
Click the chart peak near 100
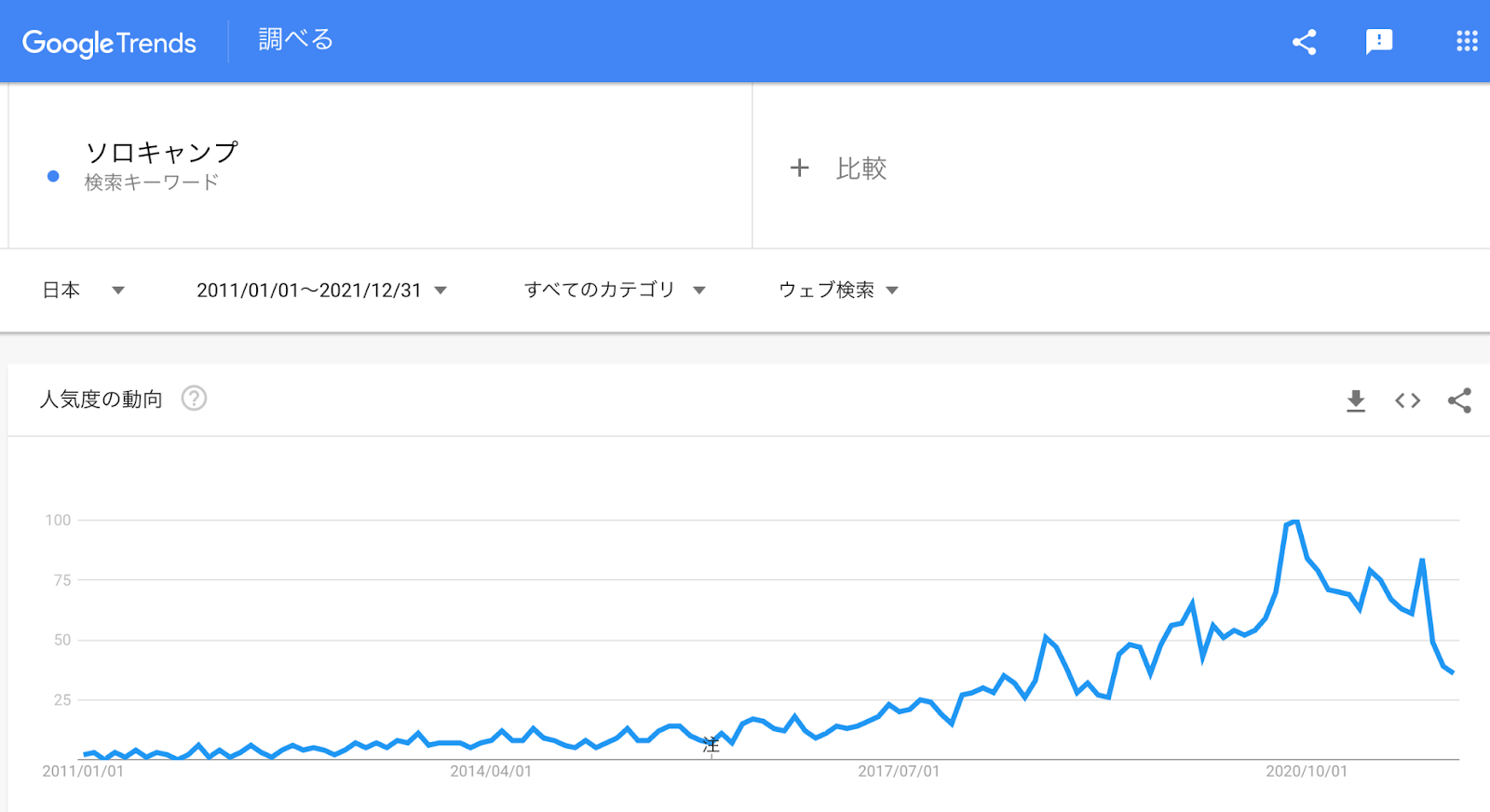pos(1295,522)
